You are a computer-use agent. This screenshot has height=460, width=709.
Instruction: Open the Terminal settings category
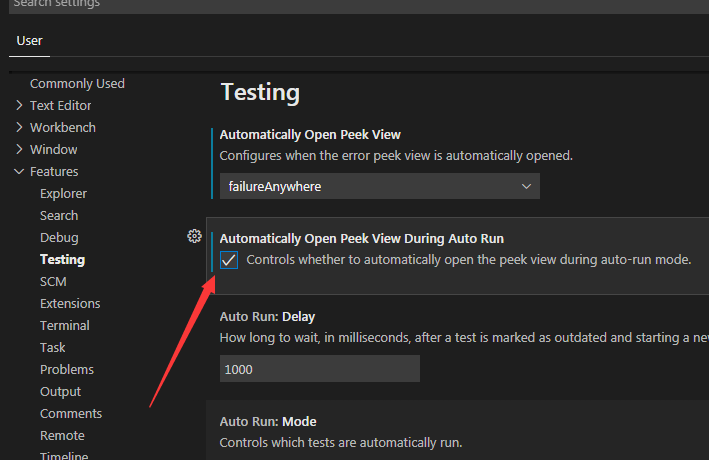click(65, 325)
